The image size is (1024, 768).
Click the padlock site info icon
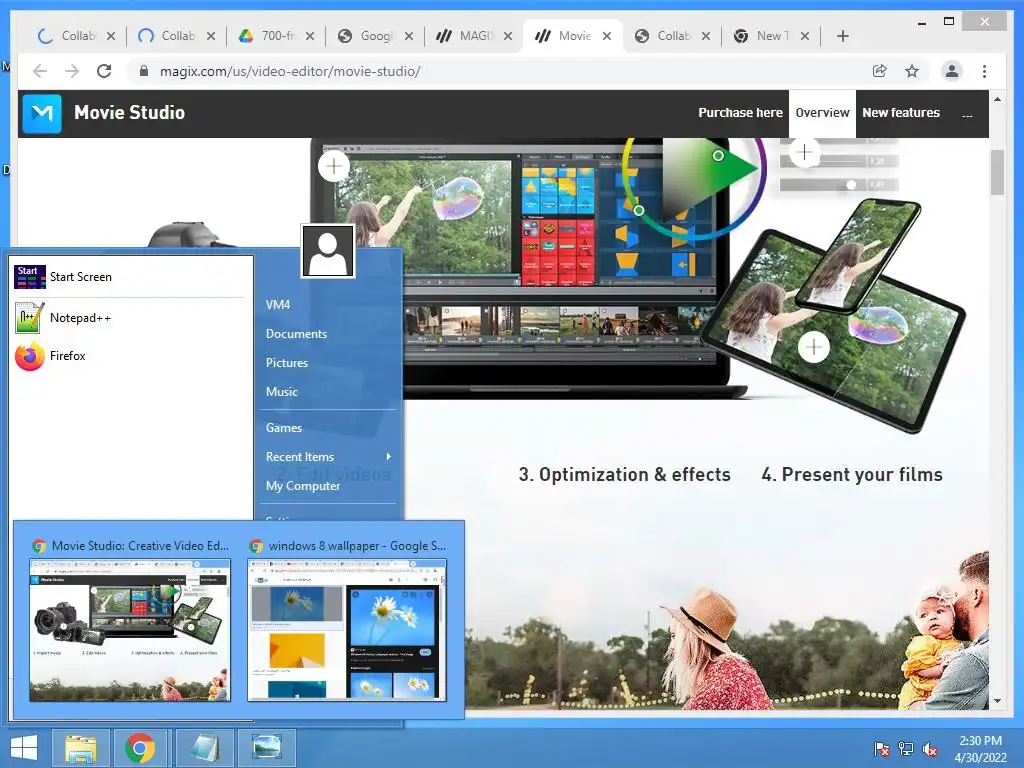(x=144, y=71)
